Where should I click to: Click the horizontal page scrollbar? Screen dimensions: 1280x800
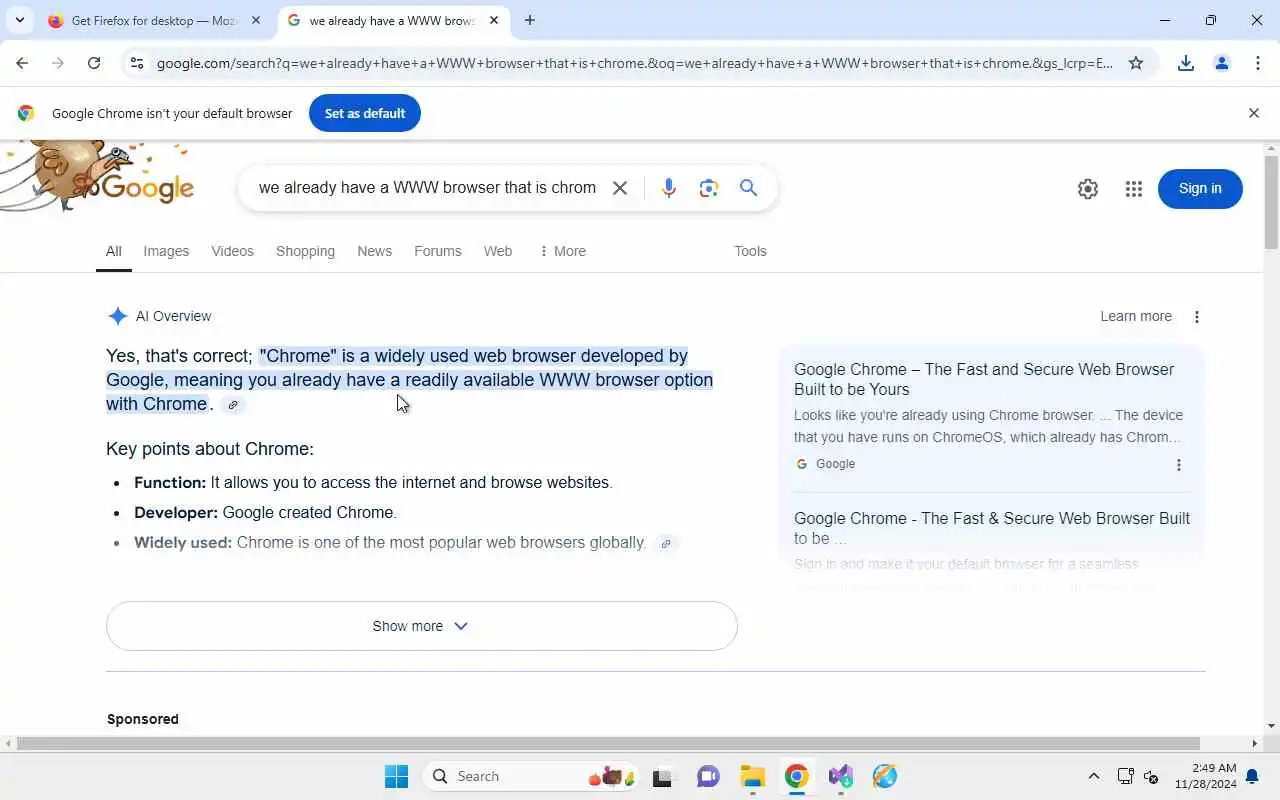click(608, 743)
